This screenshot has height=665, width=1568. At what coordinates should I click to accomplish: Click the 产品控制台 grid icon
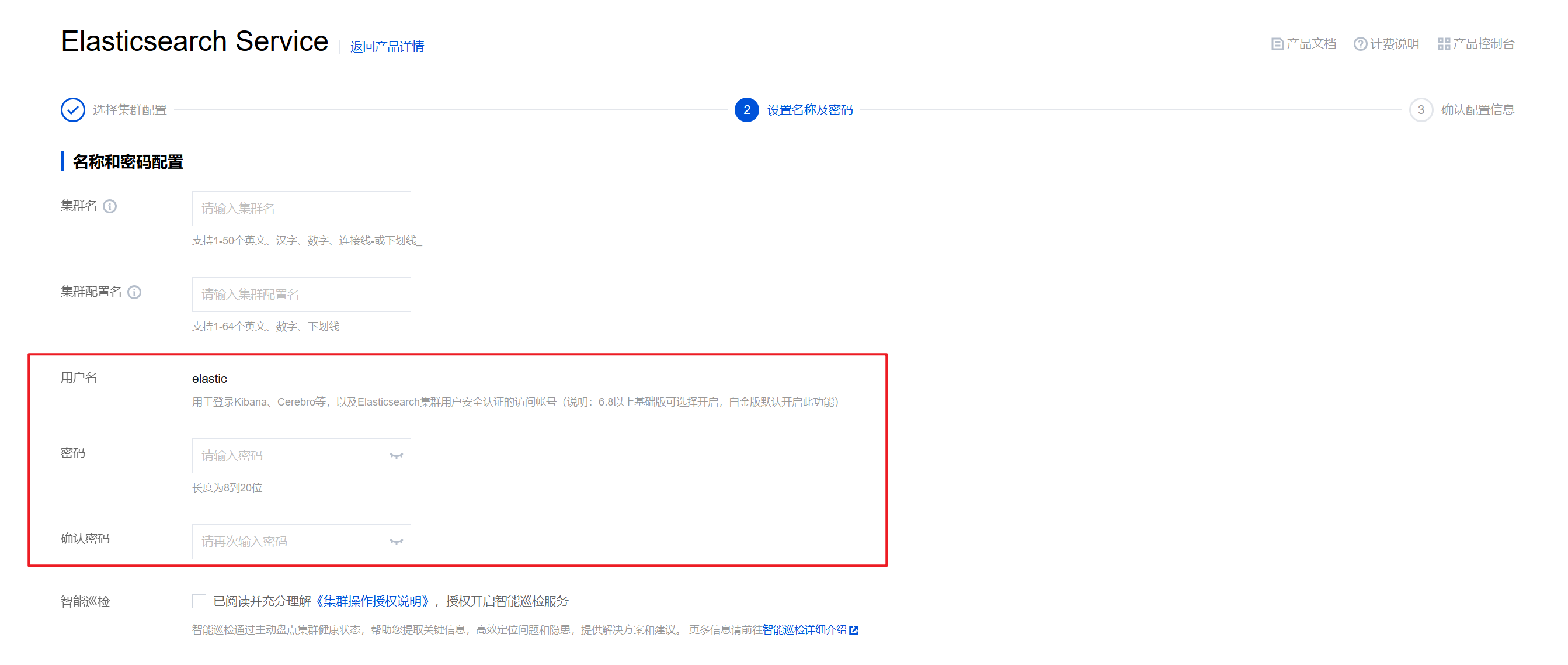coord(1443,44)
